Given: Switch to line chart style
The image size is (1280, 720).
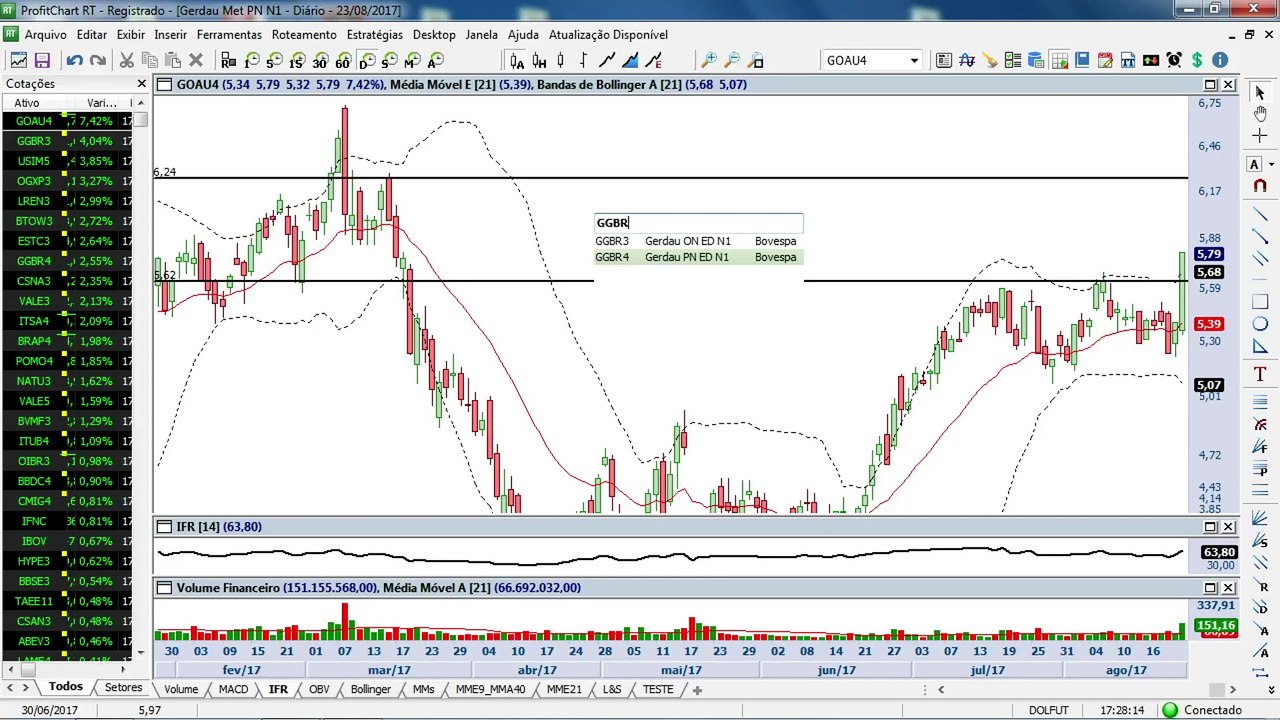Looking at the screenshot, I should 606,60.
